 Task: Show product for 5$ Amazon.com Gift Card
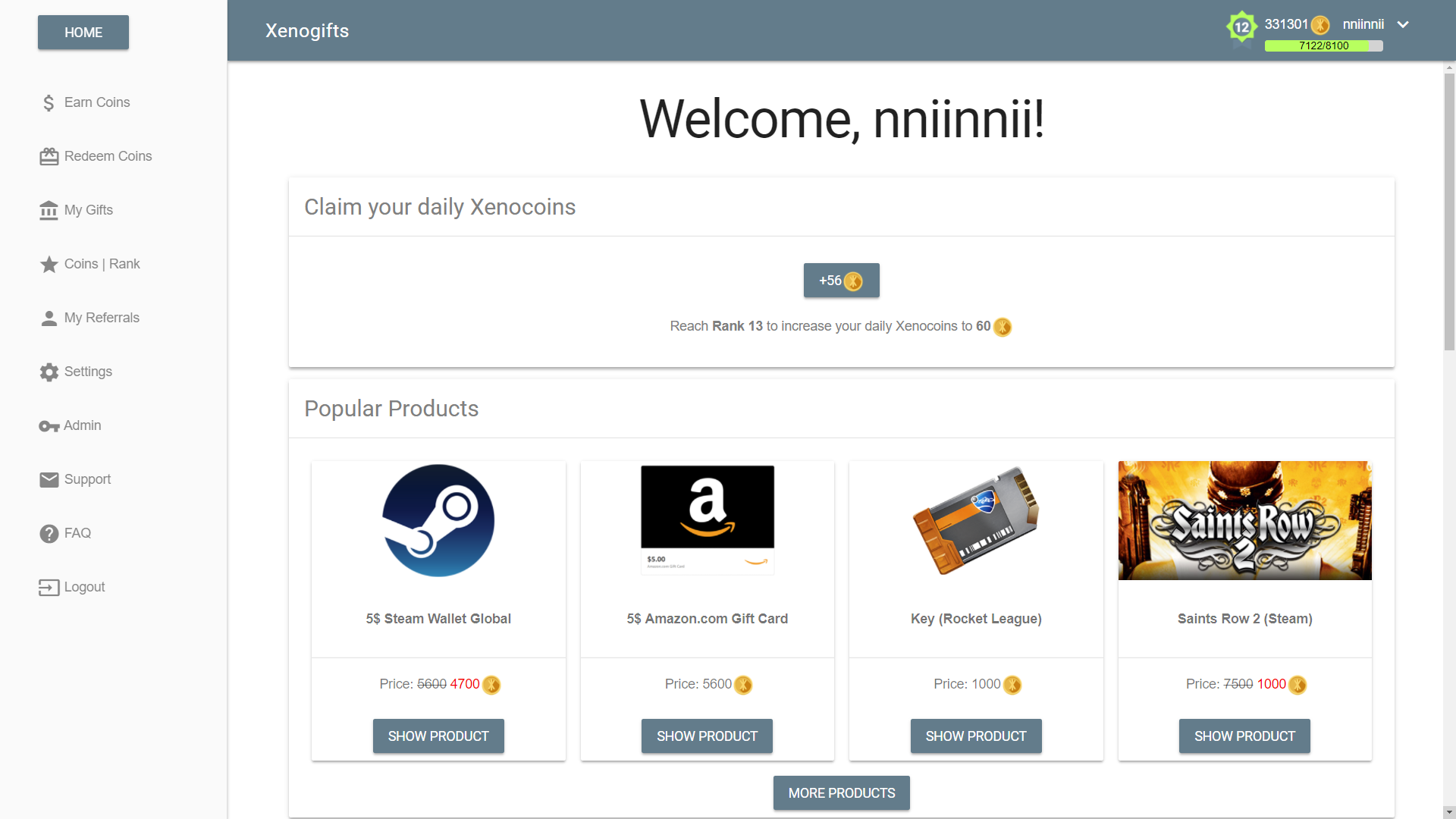pyautogui.click(x=707, y=736)
